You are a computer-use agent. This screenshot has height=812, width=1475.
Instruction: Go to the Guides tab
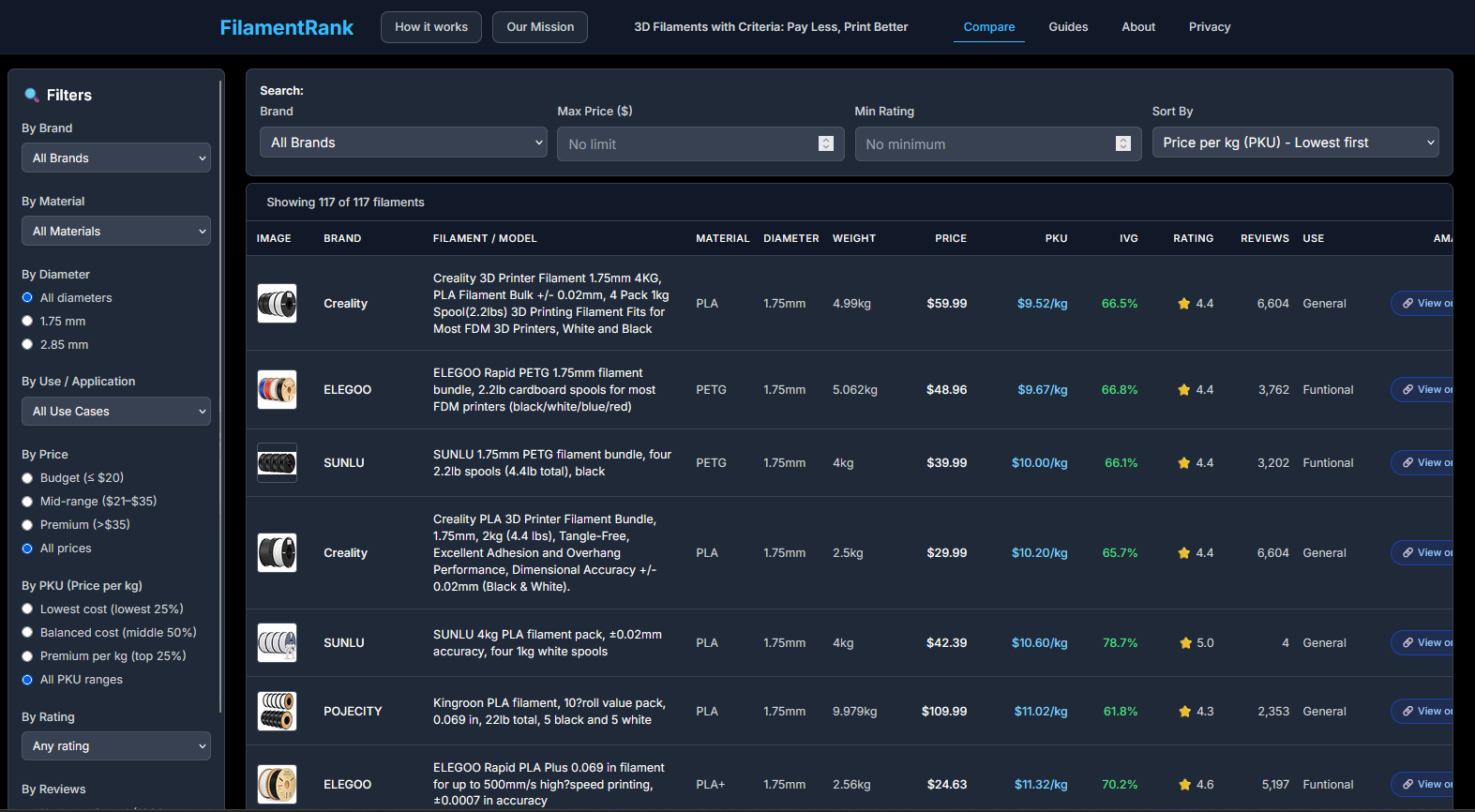coord(1068,27)
